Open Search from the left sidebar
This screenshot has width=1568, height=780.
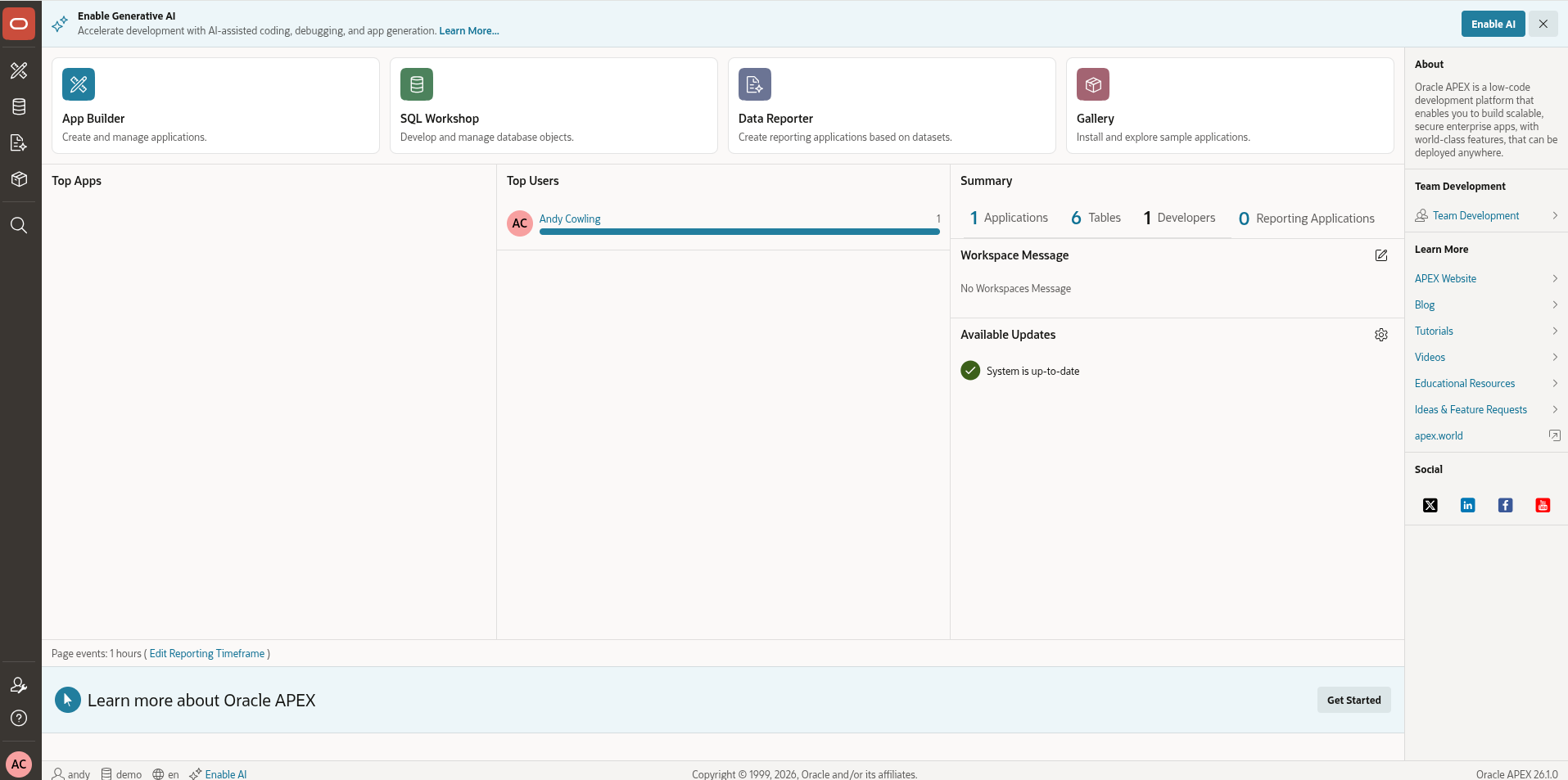click(19, 225)
